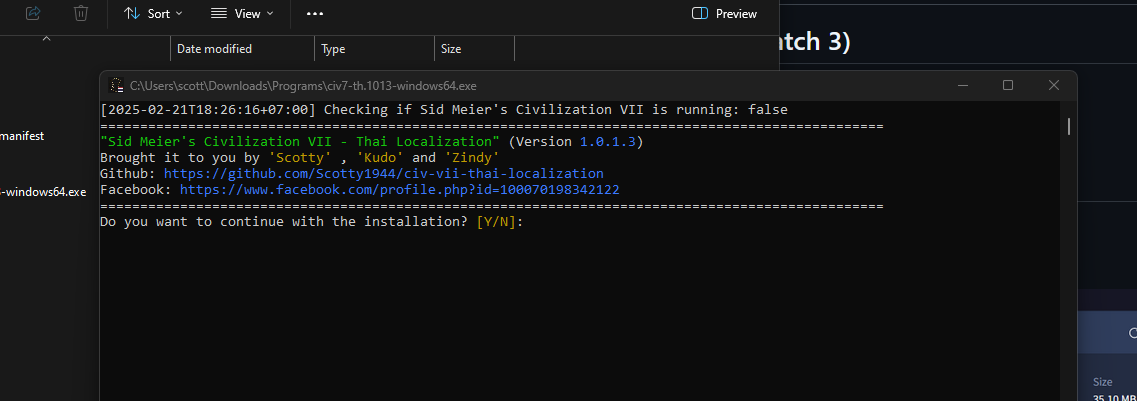This screenshot has height=401, width=1137.
Task: Click the [Y/N] installation prompt line
Action: tap(312, 222)
